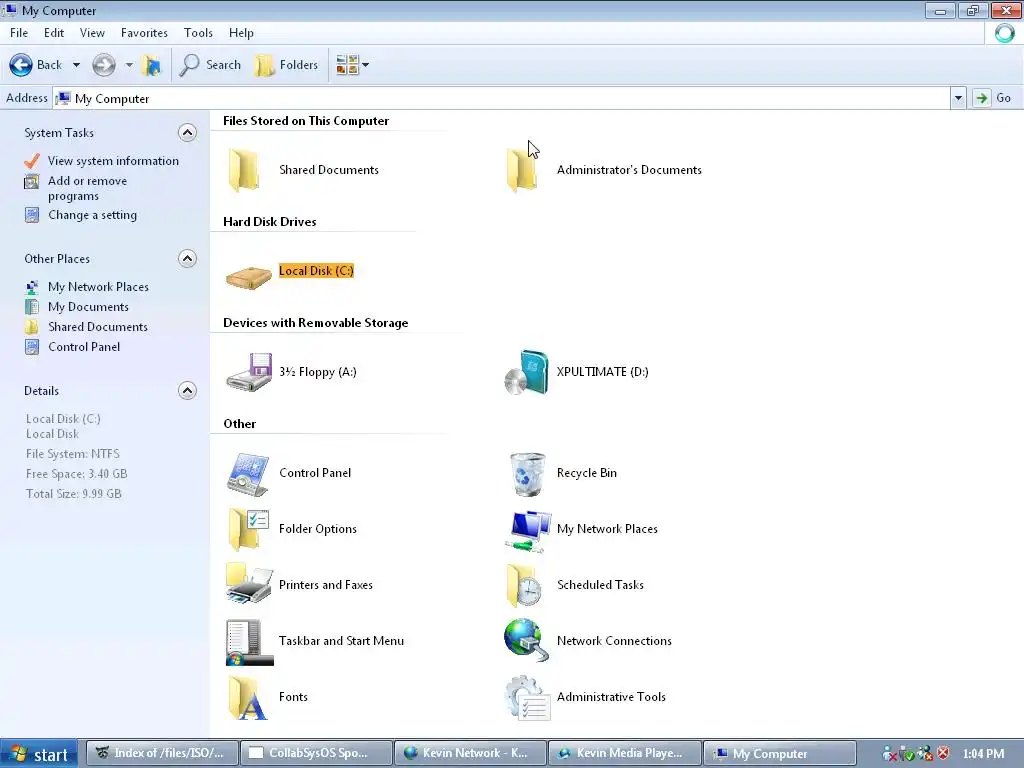This screenshot has width=1024, height=768.
Task: Click the File System: NTFS detail
Action: tap(72, 454)
